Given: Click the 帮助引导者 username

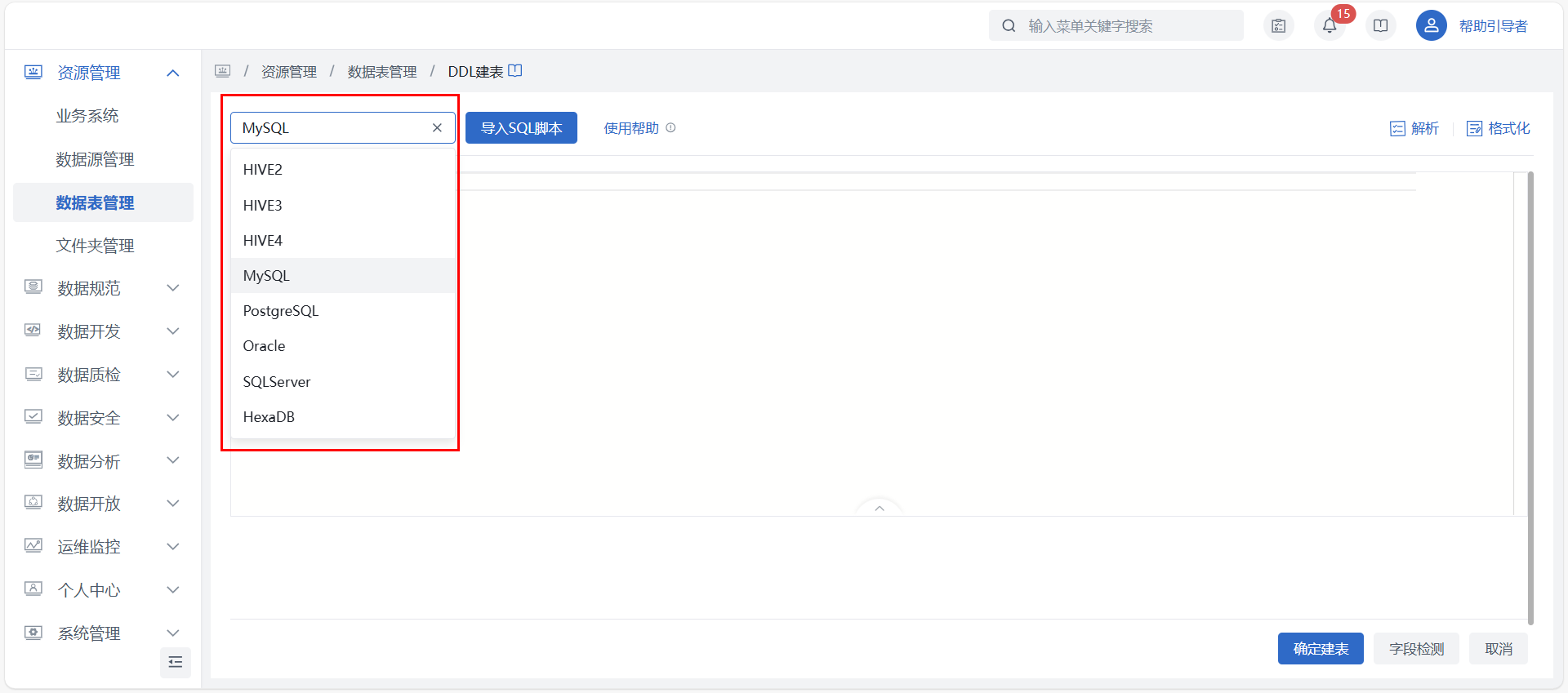Looking at the screenshot, I should [1493, 26].
